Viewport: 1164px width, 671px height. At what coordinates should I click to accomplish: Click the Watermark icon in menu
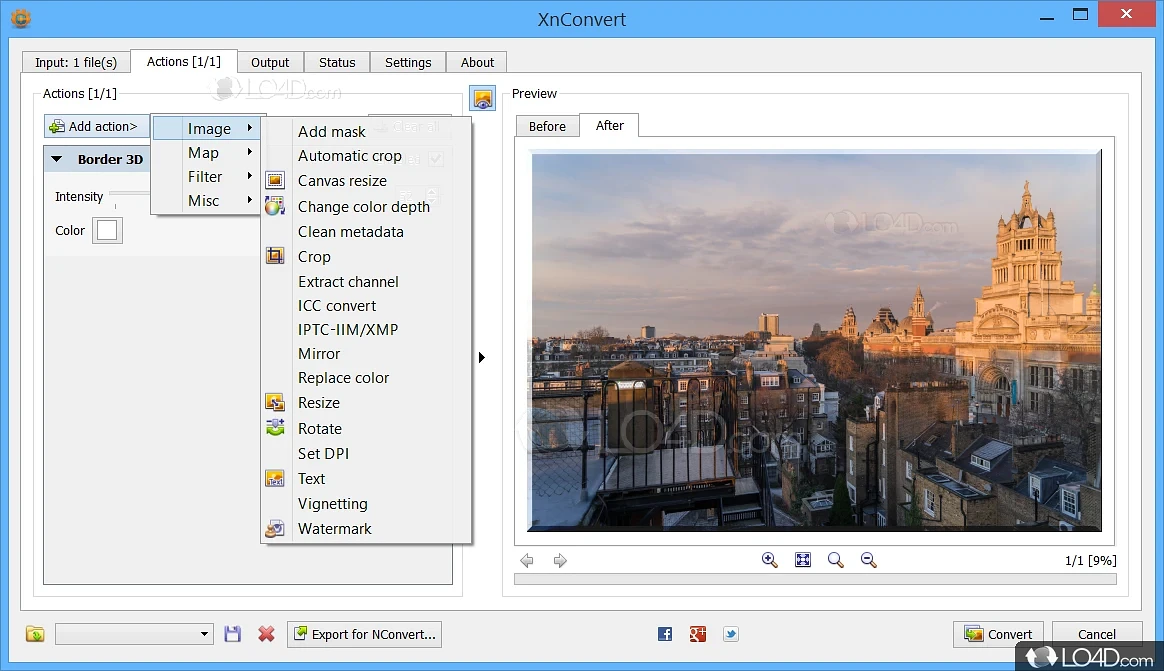point(275,528)
